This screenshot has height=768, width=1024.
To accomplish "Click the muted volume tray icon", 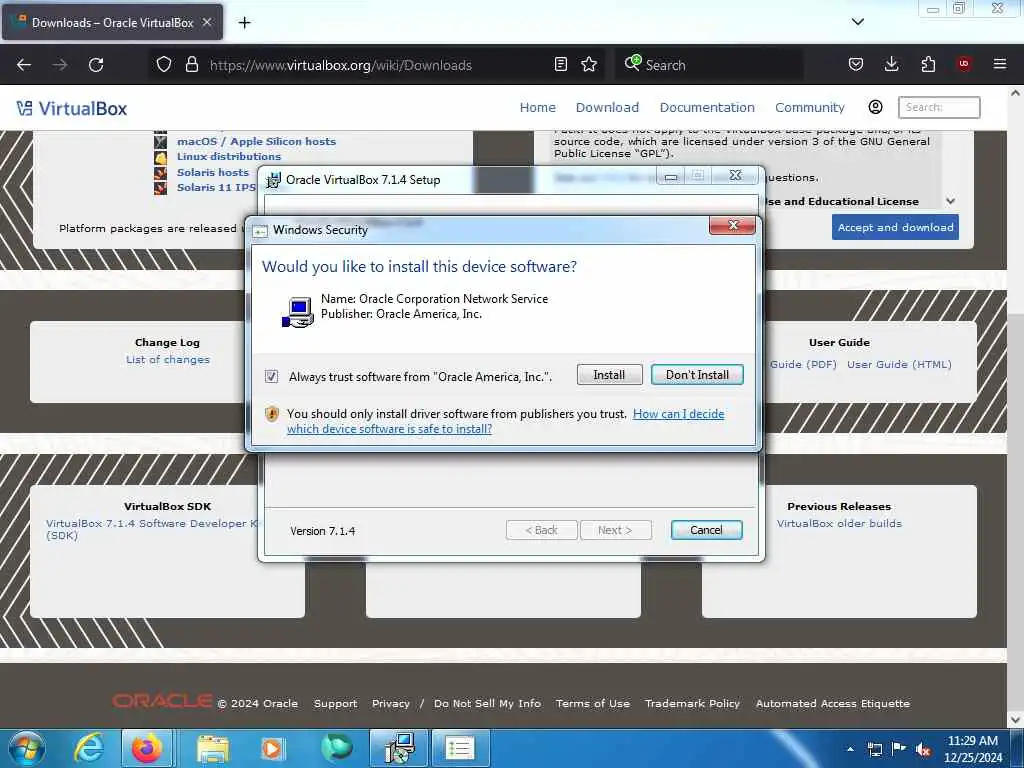I will (923, 750).
